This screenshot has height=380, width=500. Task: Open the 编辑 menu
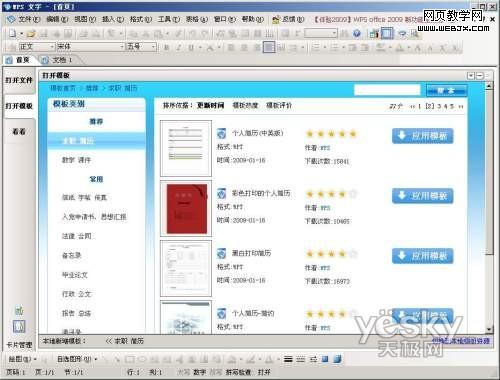click(x=57, y=20)
